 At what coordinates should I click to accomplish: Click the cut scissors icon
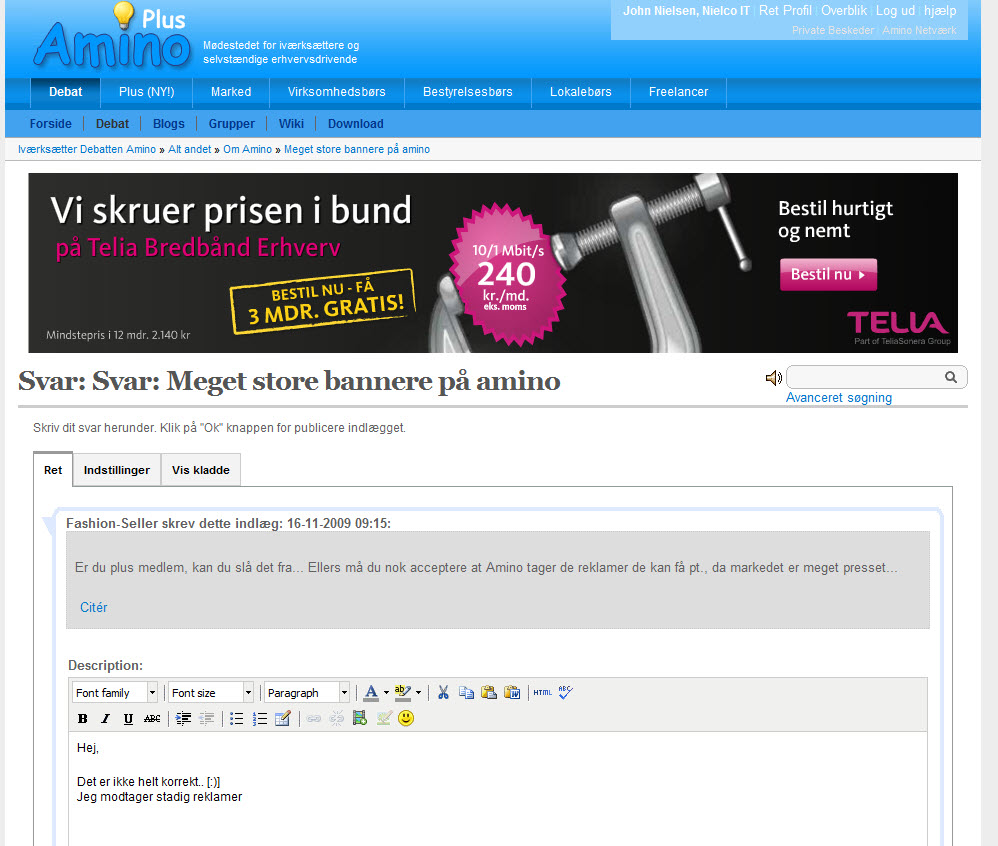pos(444,692)
